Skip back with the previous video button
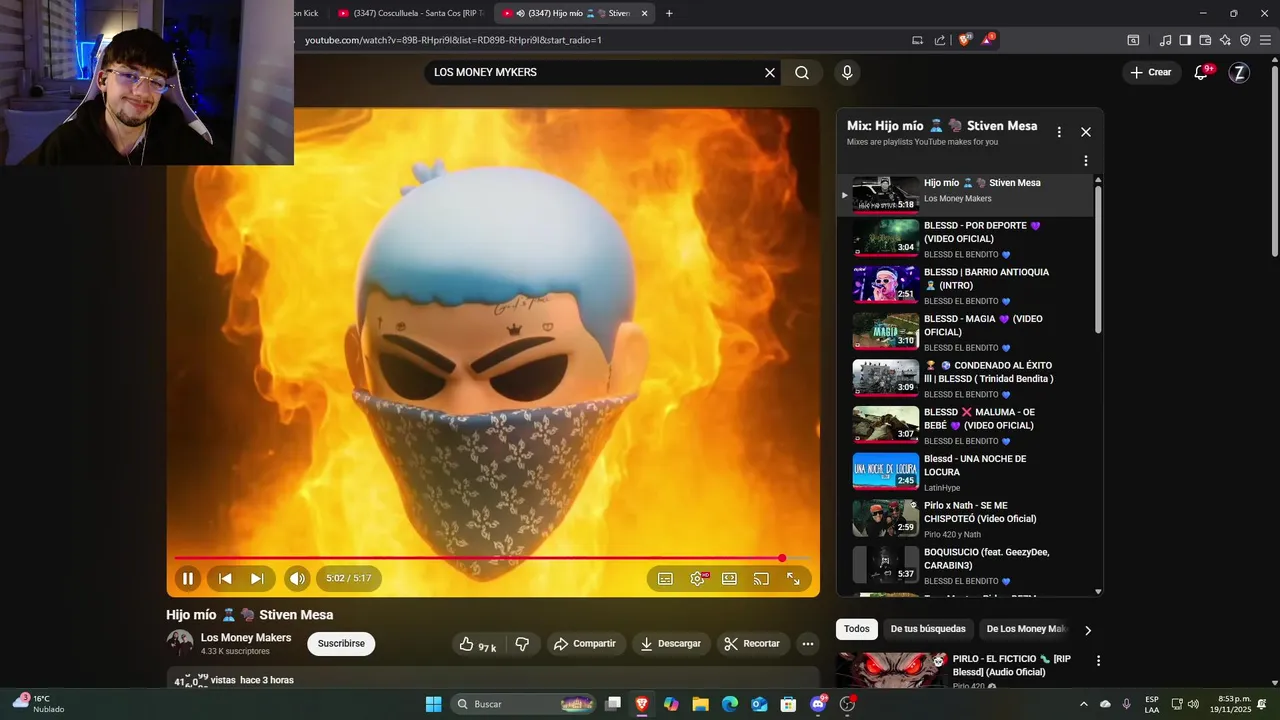Viewport: 1280px width, 720px height. click(x=225, y=578)
